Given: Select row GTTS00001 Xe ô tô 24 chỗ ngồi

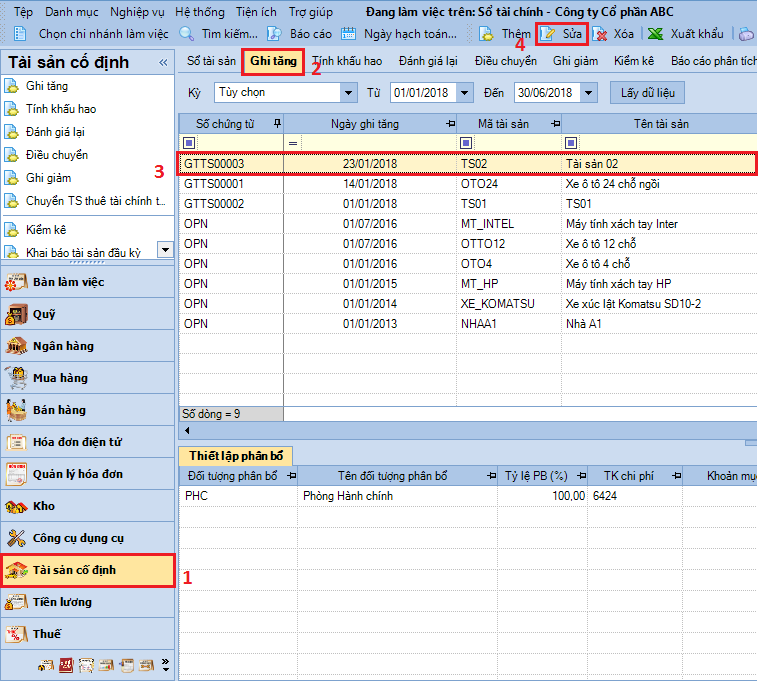Looking at the screenshot, I should 467,184.
